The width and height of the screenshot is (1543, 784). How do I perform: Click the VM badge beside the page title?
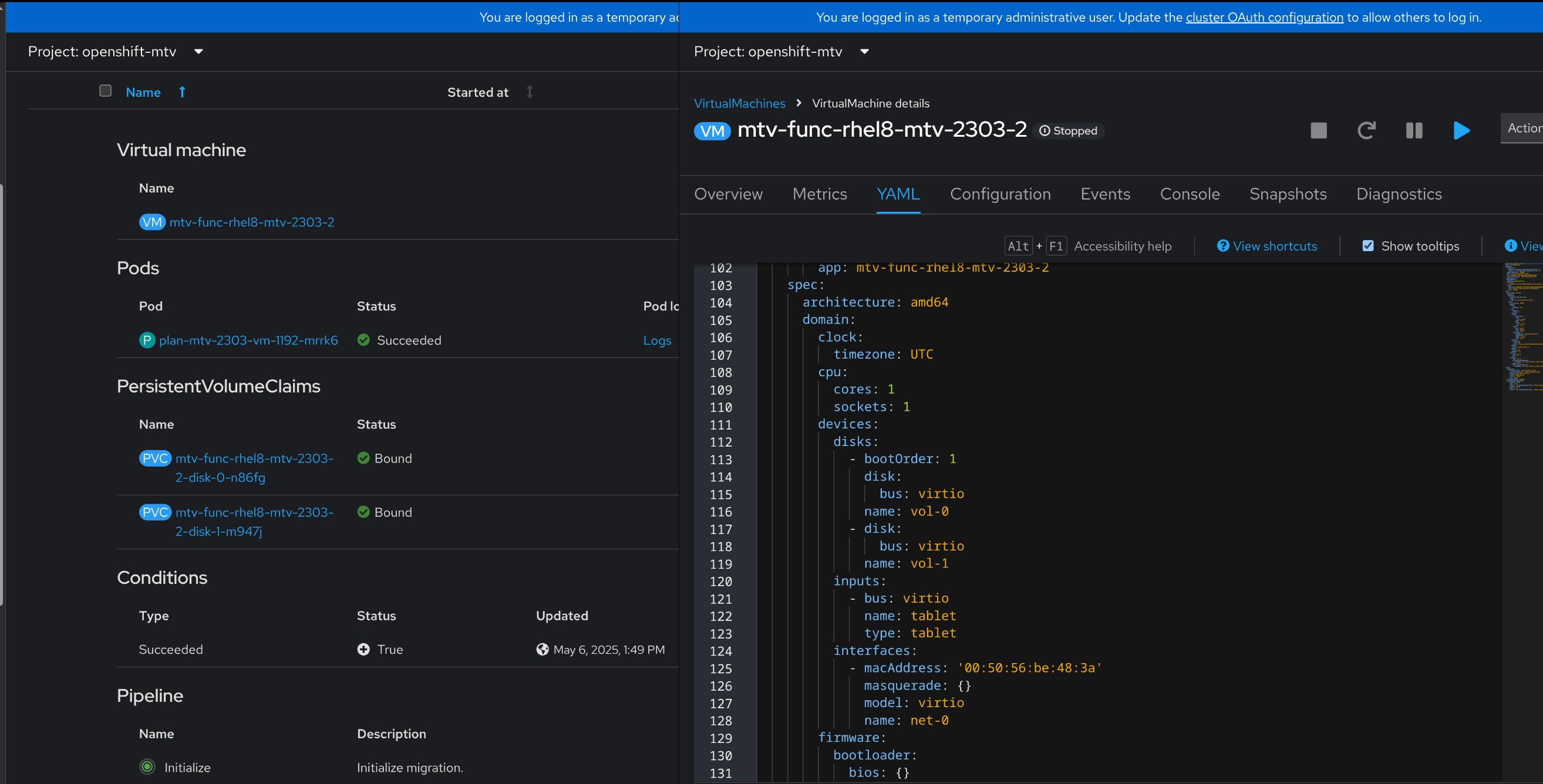pyautogui.click(x=712, y=130)
